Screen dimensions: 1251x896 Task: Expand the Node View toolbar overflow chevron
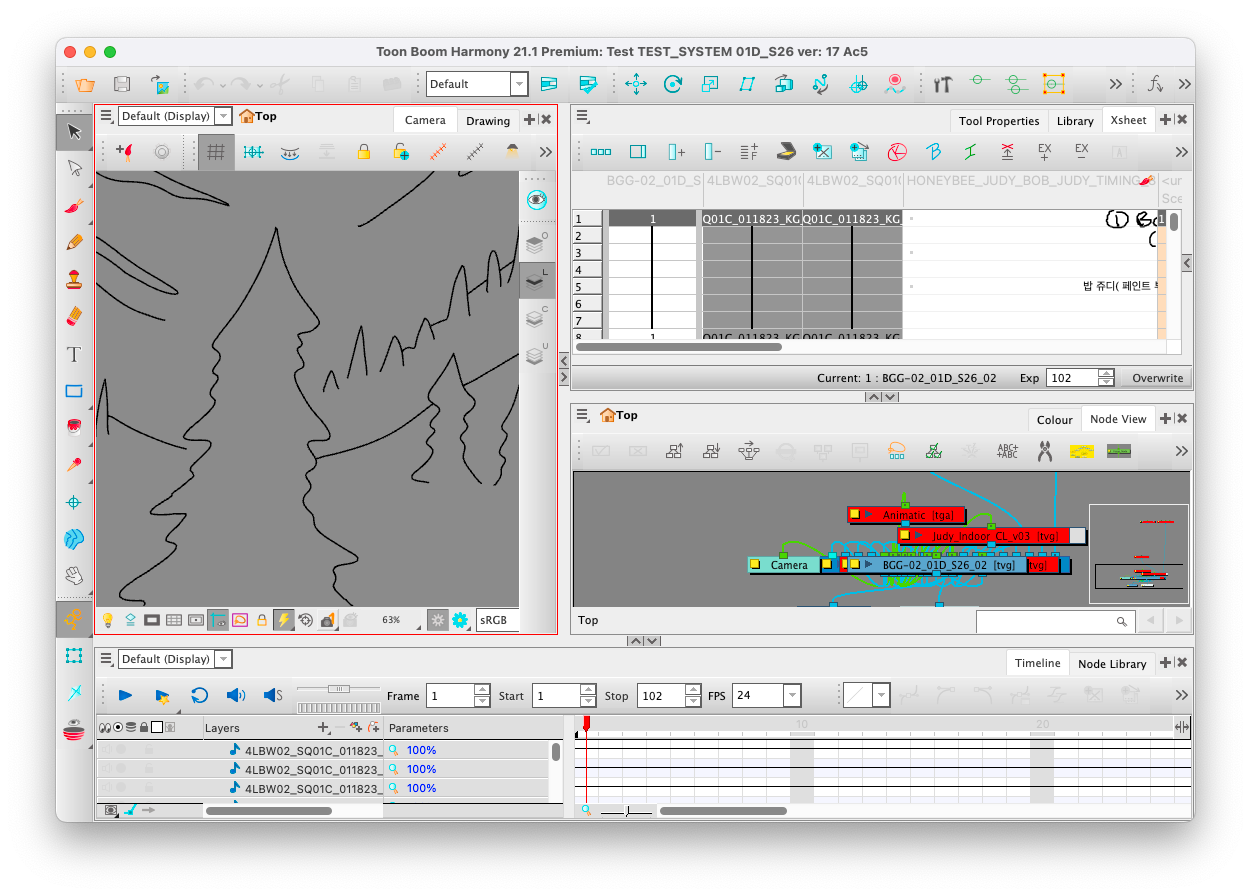1182,451
